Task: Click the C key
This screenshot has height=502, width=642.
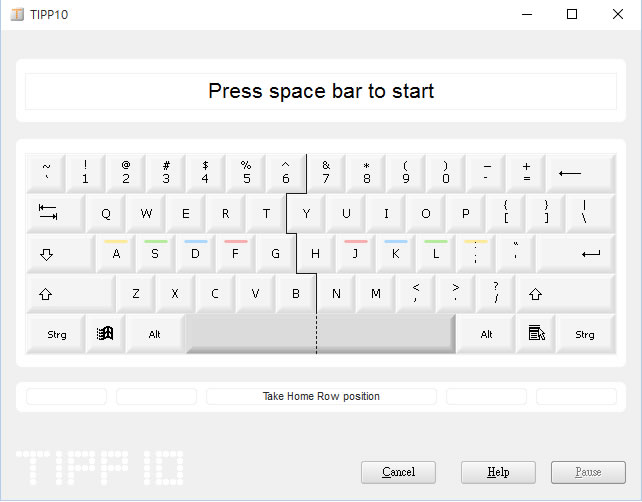Action: coord(215,294)
